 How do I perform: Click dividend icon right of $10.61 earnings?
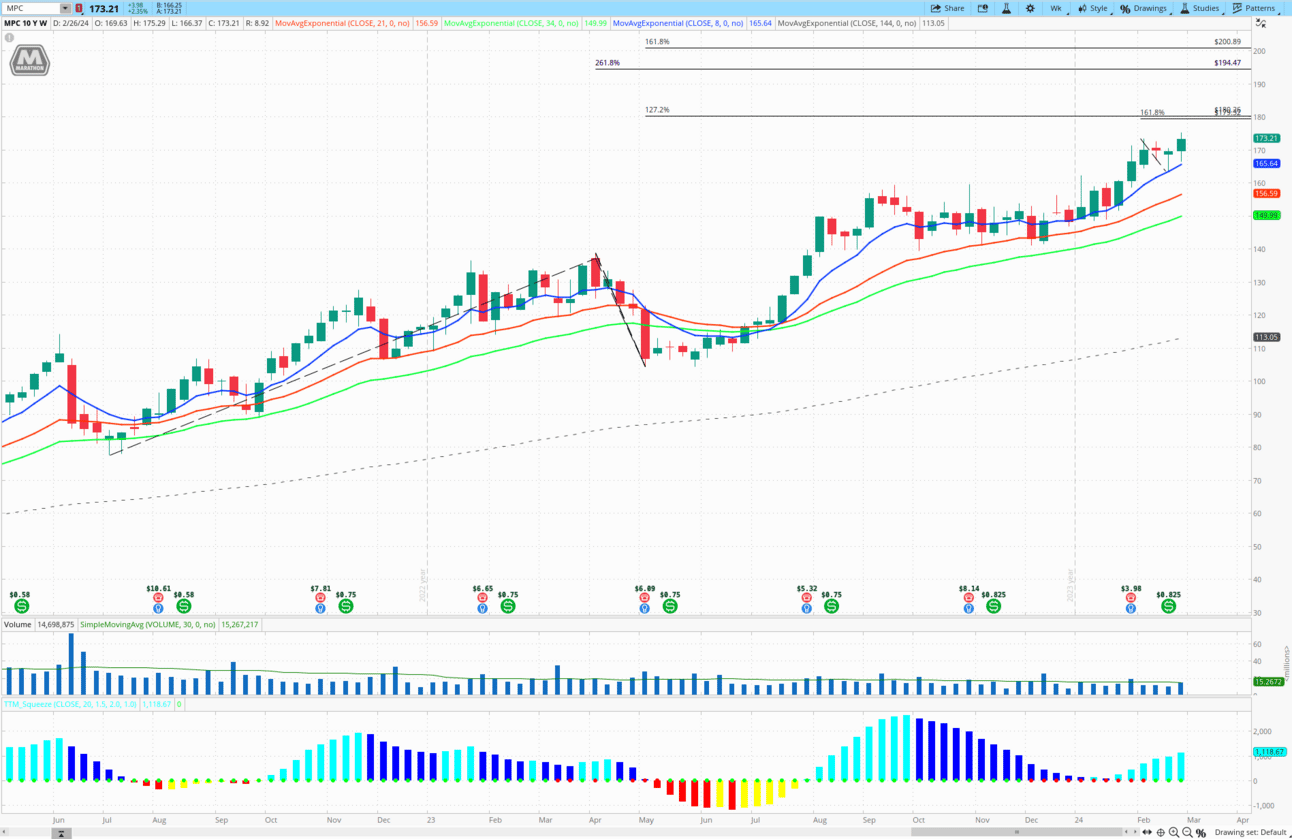tap(183, 606)
